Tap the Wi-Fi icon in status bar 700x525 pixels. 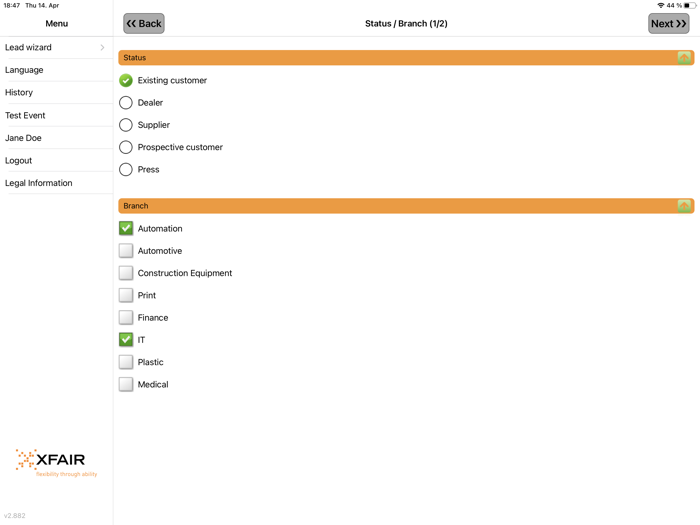tap(661, 5)
